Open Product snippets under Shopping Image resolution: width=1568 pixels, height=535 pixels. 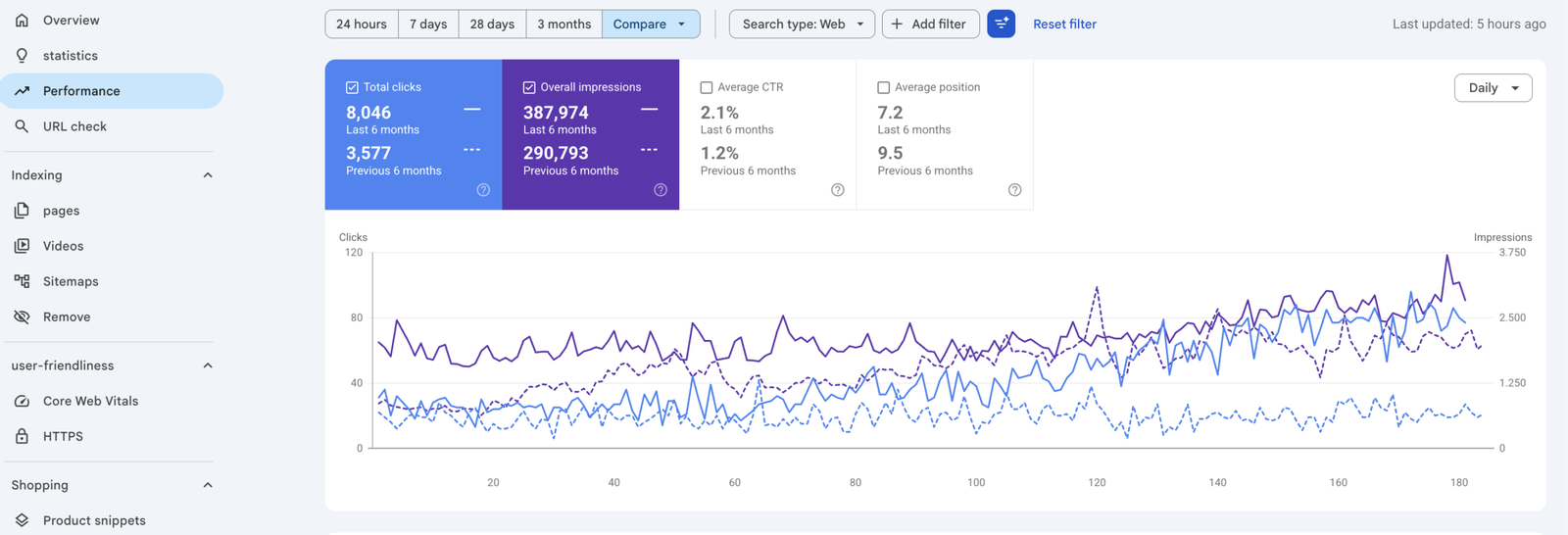pyautogui.click(x=112, y=520)
